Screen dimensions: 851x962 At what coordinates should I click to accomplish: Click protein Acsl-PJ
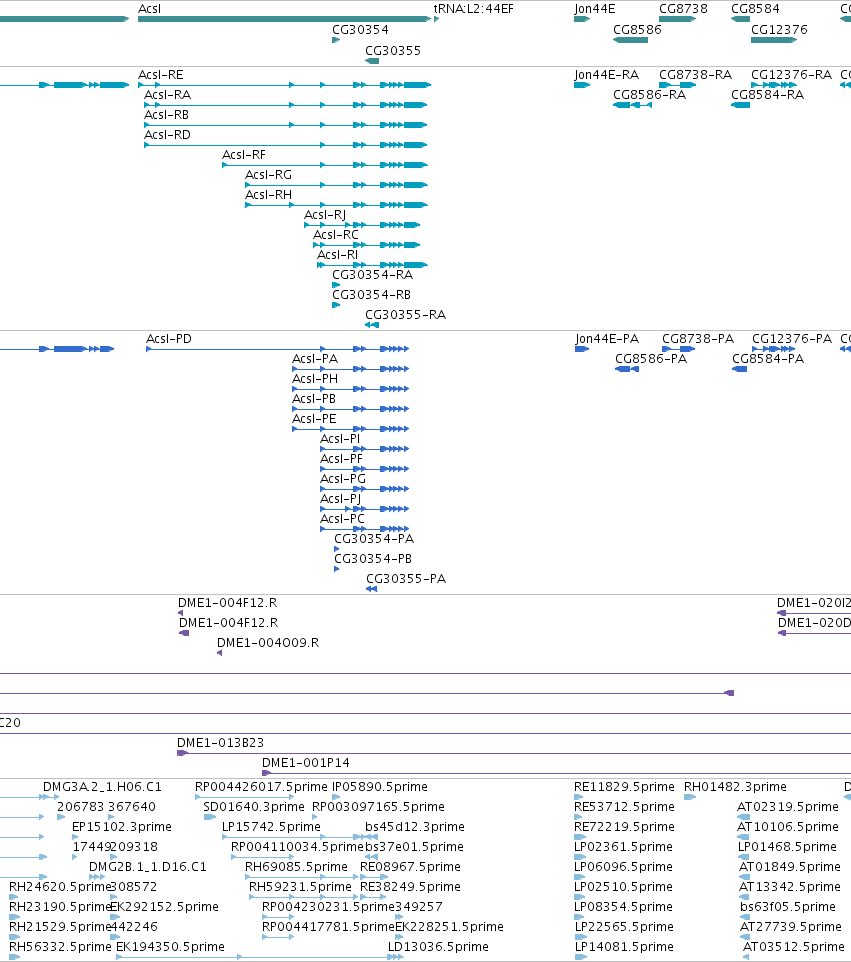coord(341,499)
